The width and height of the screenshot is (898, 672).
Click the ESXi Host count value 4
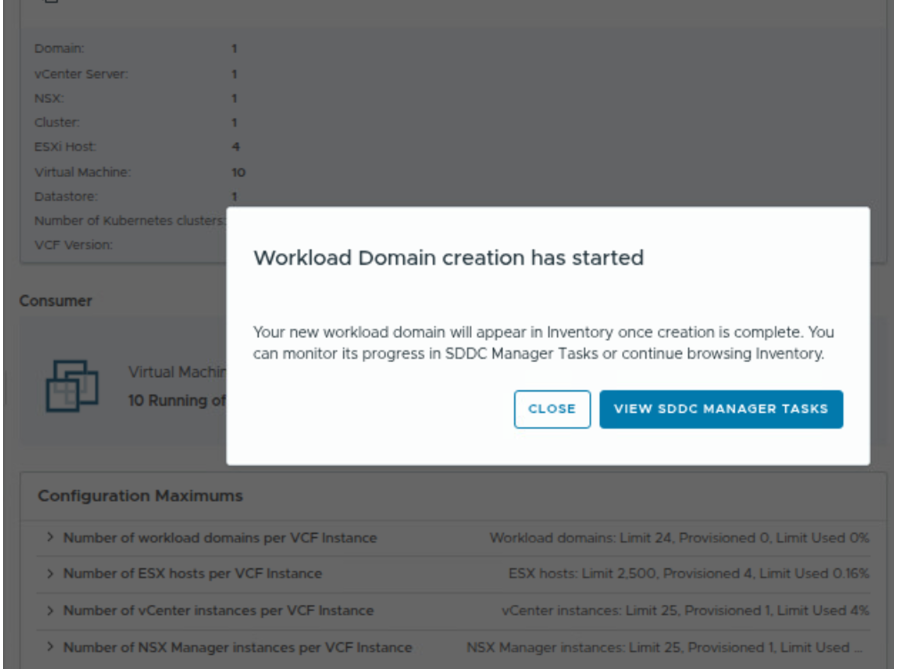click(x=235, y=147)
